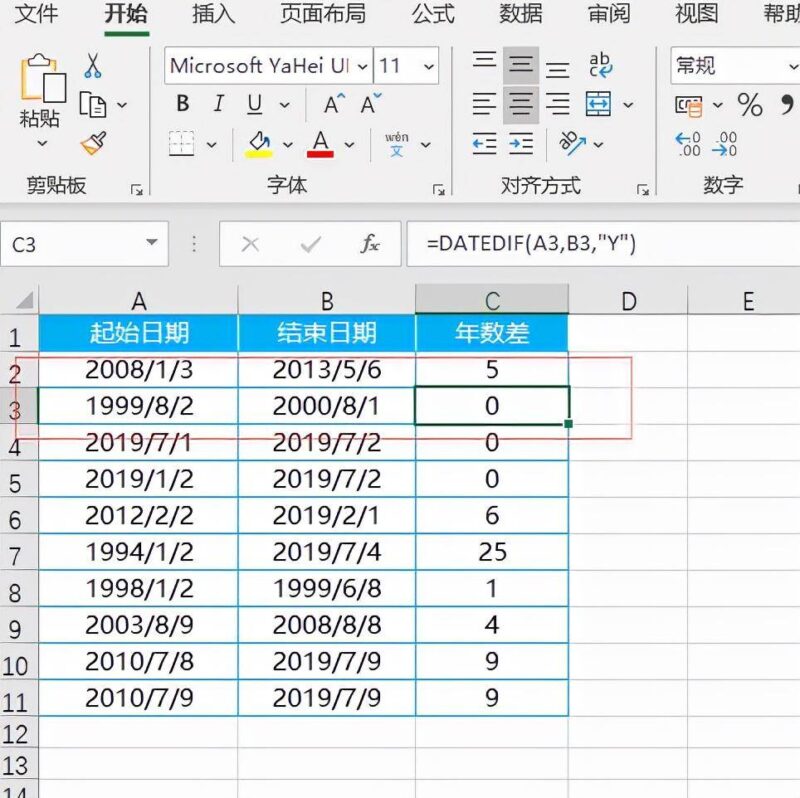The height and width of the screenshot is (798, 800).
Task: Apply bold formatting with the B icon
Action: point(182,103)
